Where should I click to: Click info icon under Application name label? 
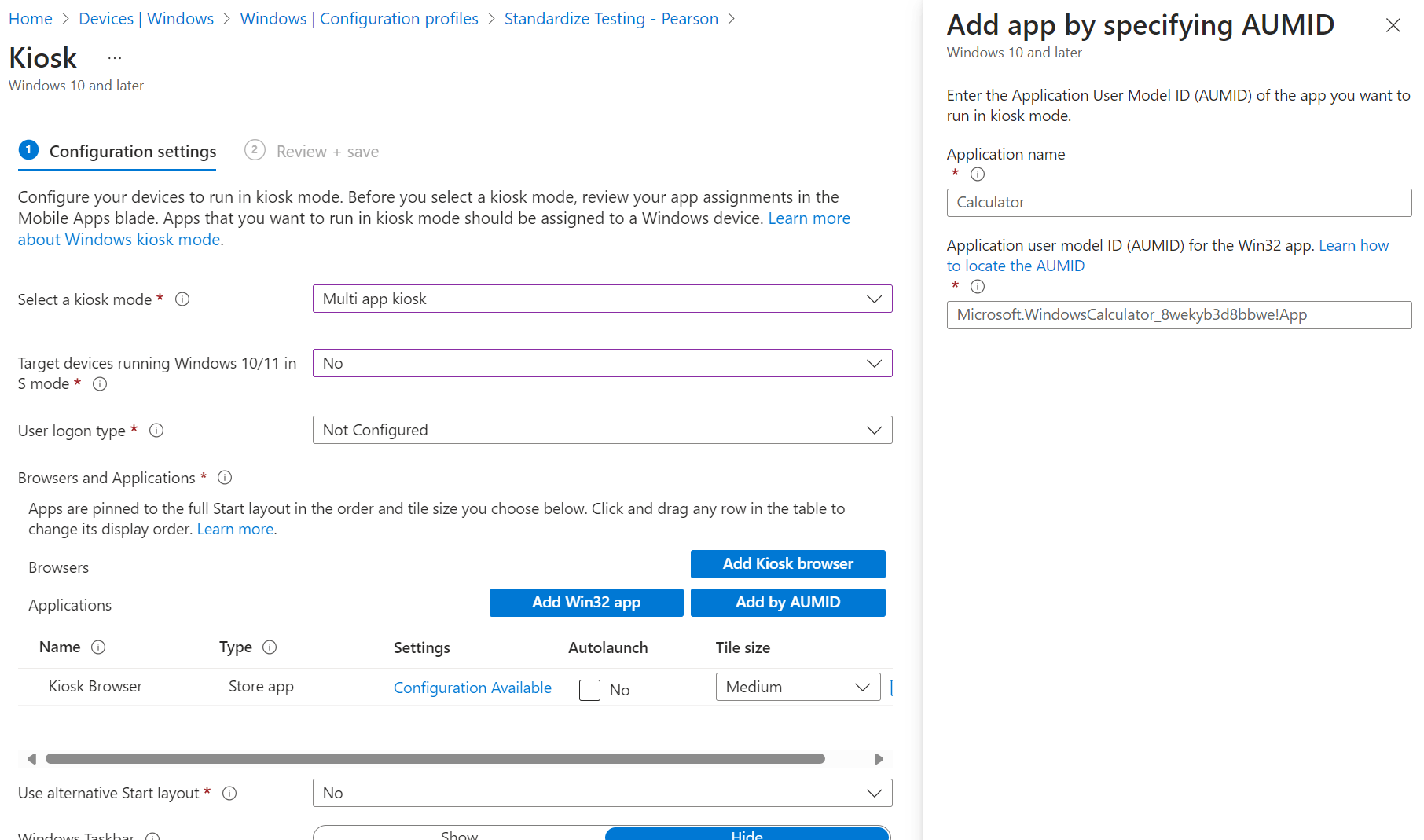click(x=978, y=174)
